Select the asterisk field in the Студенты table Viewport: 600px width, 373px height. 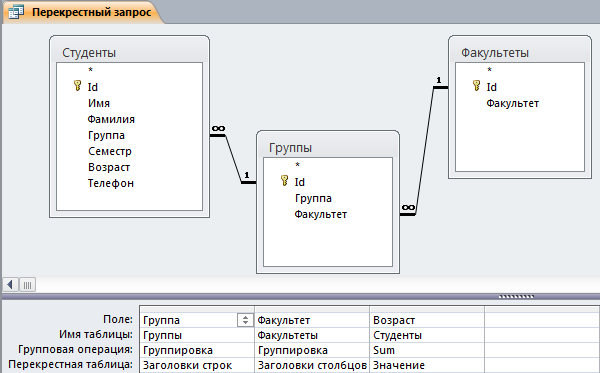[91, 70]
